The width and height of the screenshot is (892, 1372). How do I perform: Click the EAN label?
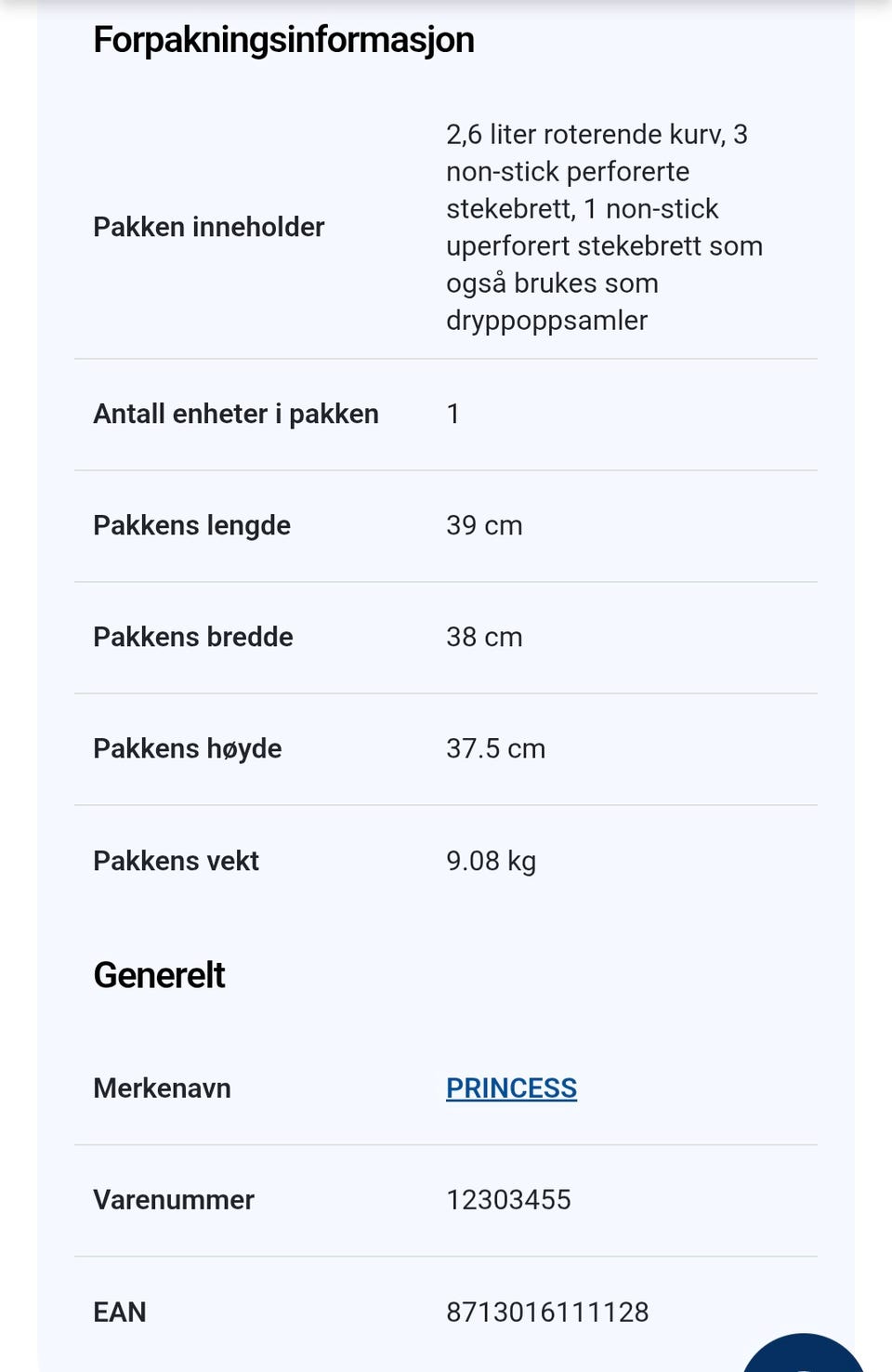pos(120,1312)
